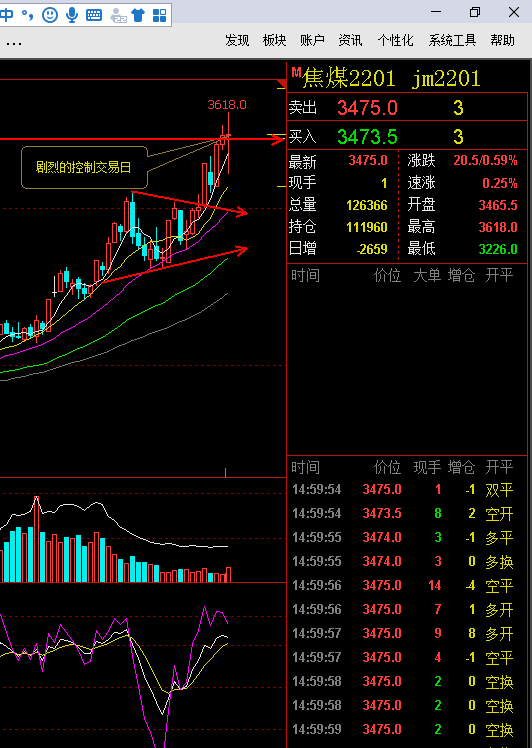
Task: Open the 板块 menu
Action: coord(274,41)
